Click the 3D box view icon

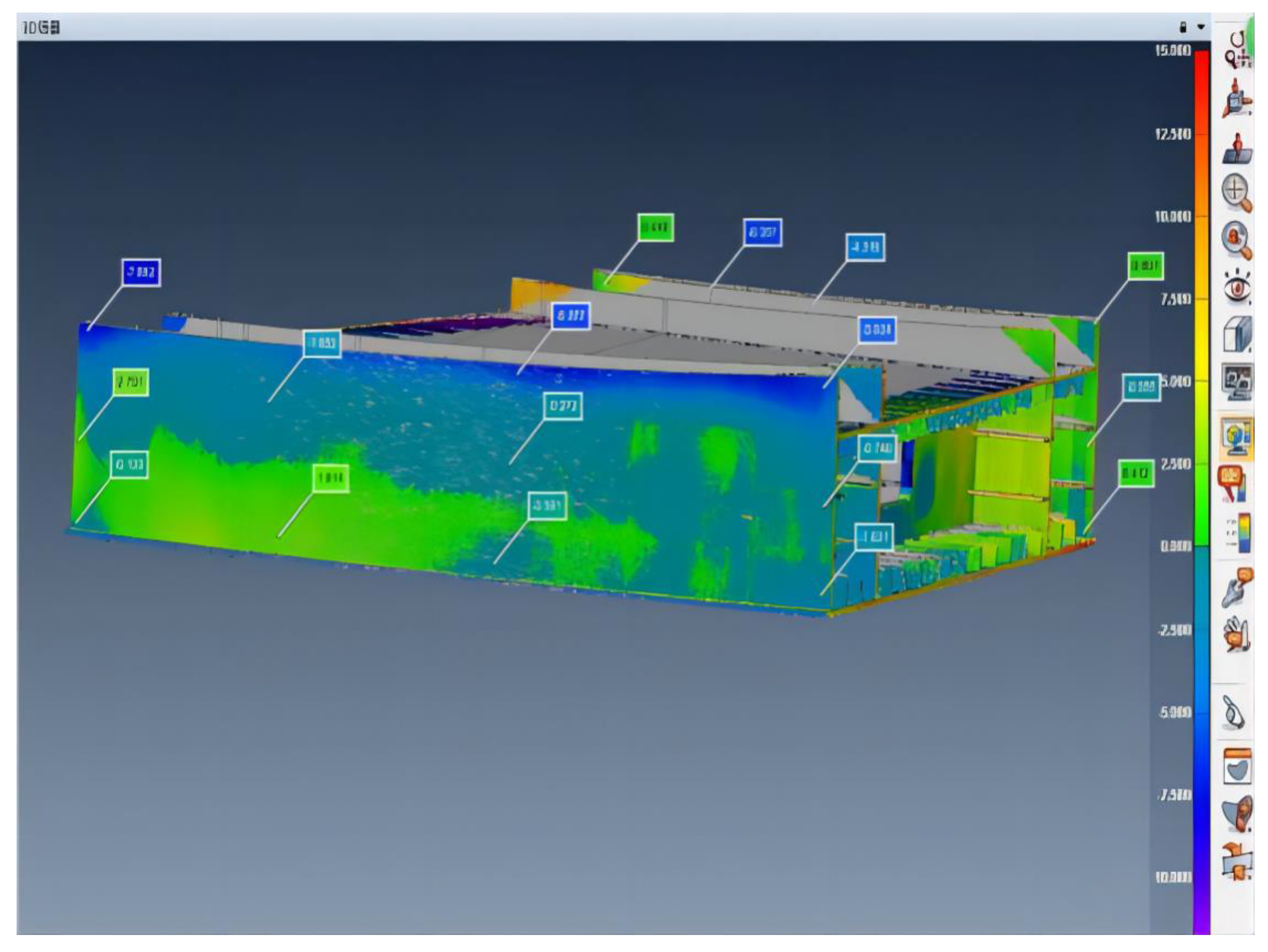click(1237, 334)
